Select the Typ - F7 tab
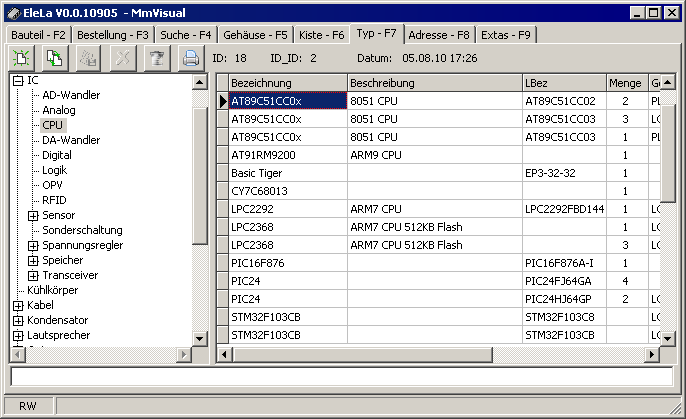 376,33
